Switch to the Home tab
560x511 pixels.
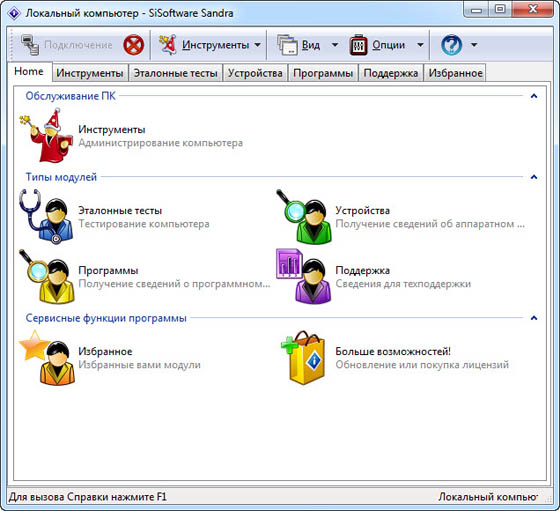coord(29,71)
